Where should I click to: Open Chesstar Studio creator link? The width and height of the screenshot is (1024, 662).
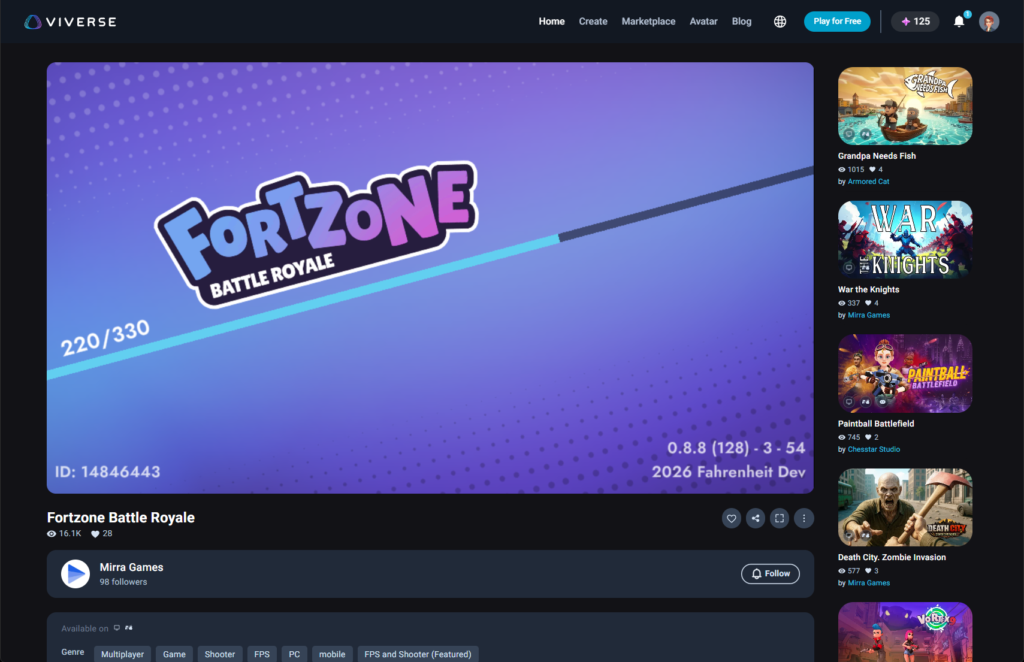[x=874, y=450]
